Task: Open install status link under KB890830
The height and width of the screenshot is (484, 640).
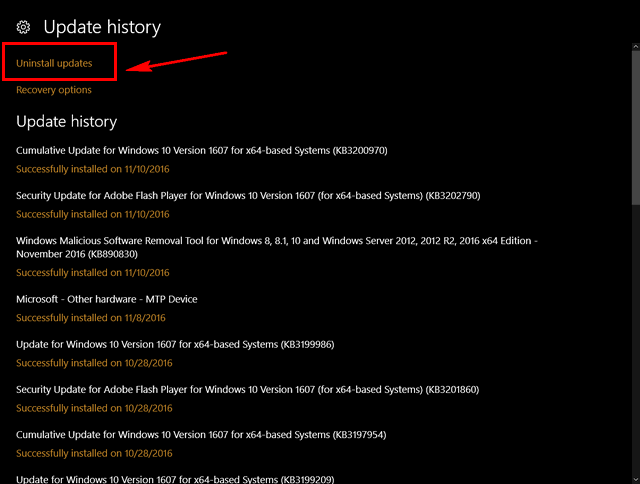Action: point(93,273)
